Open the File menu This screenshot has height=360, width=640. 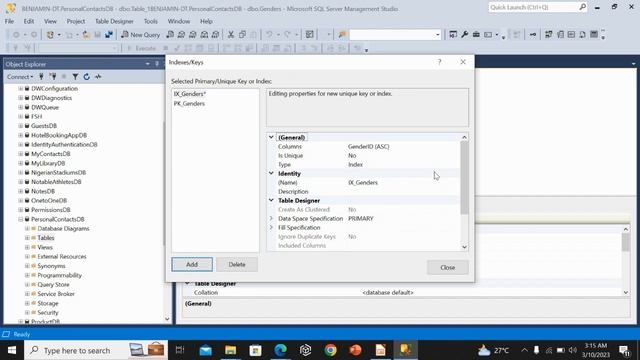point(9,21)
